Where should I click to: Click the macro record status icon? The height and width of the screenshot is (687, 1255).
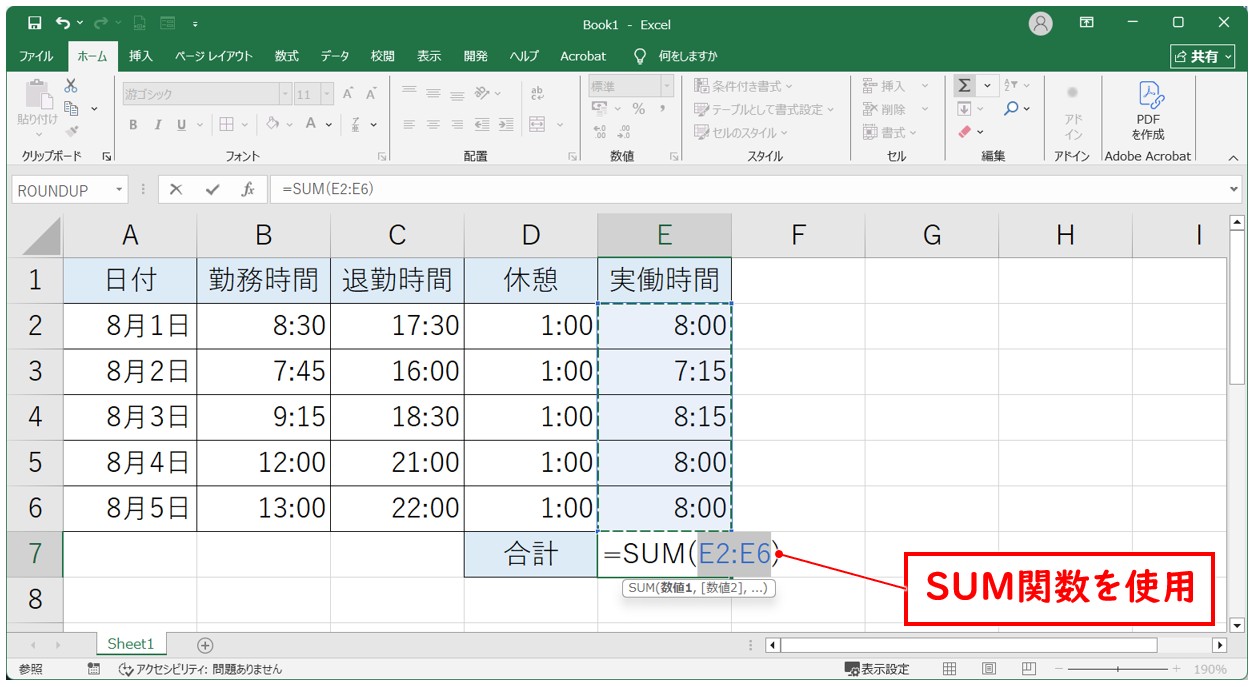[93, 669]
